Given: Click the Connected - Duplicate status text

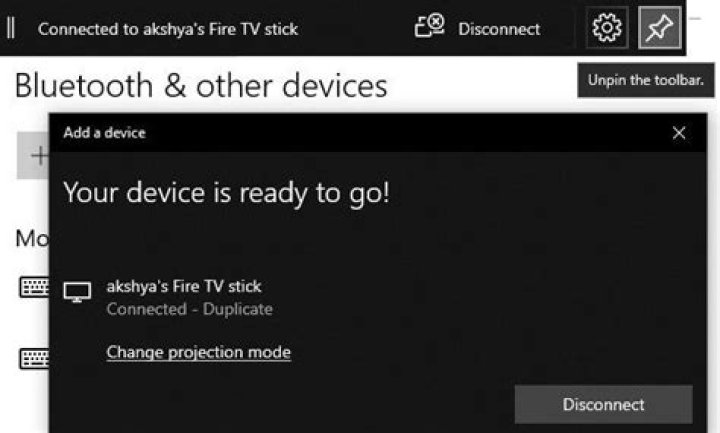Looking at the screenshot, I should 189,309.
